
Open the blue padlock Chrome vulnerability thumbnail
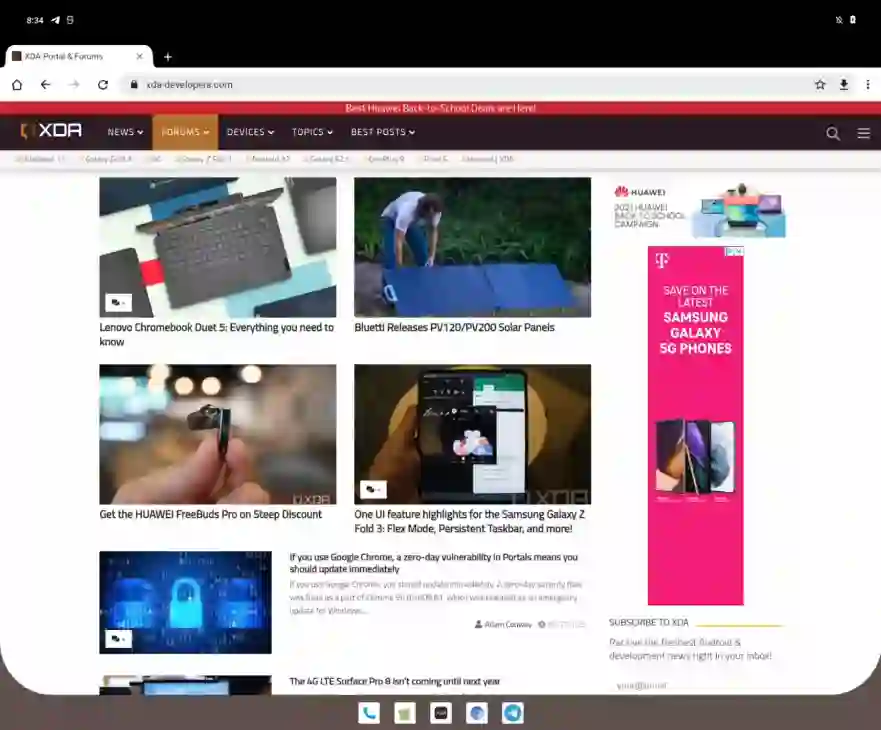[185, 602]
